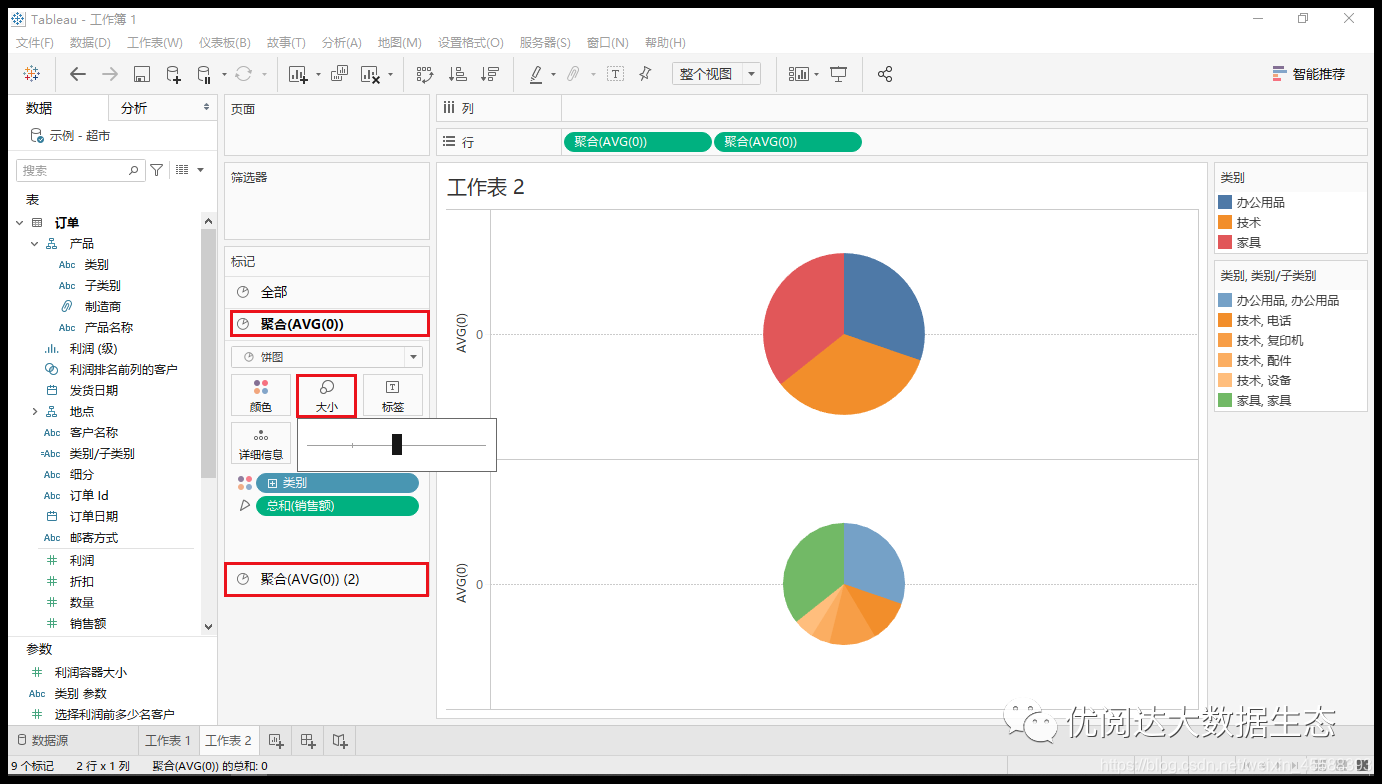Create a new worksheet from toolbar chart-plus icon

[x=298, y=74]
